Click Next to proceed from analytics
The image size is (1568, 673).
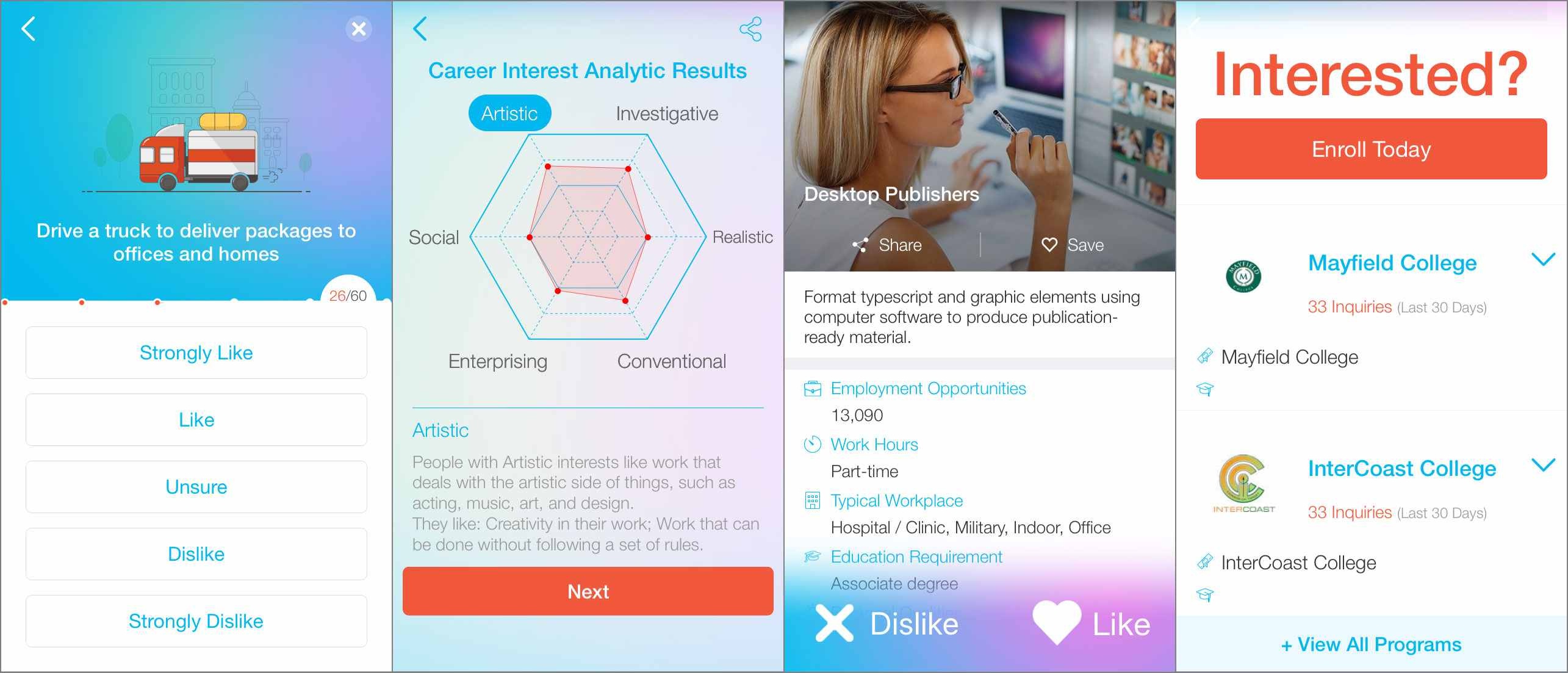pos(589,592)
